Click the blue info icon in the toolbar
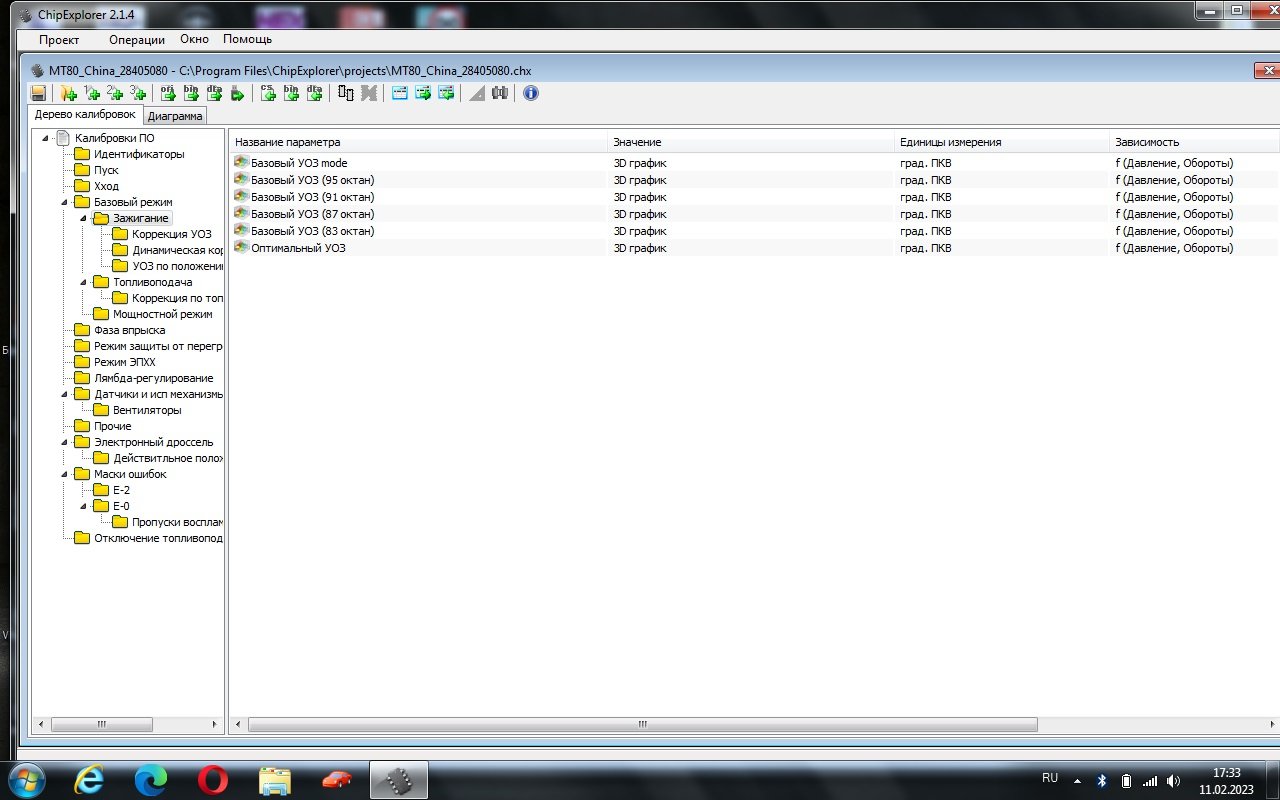Image resolution: width=1280 pixels, height=800 pixels. tap(531, 93)
